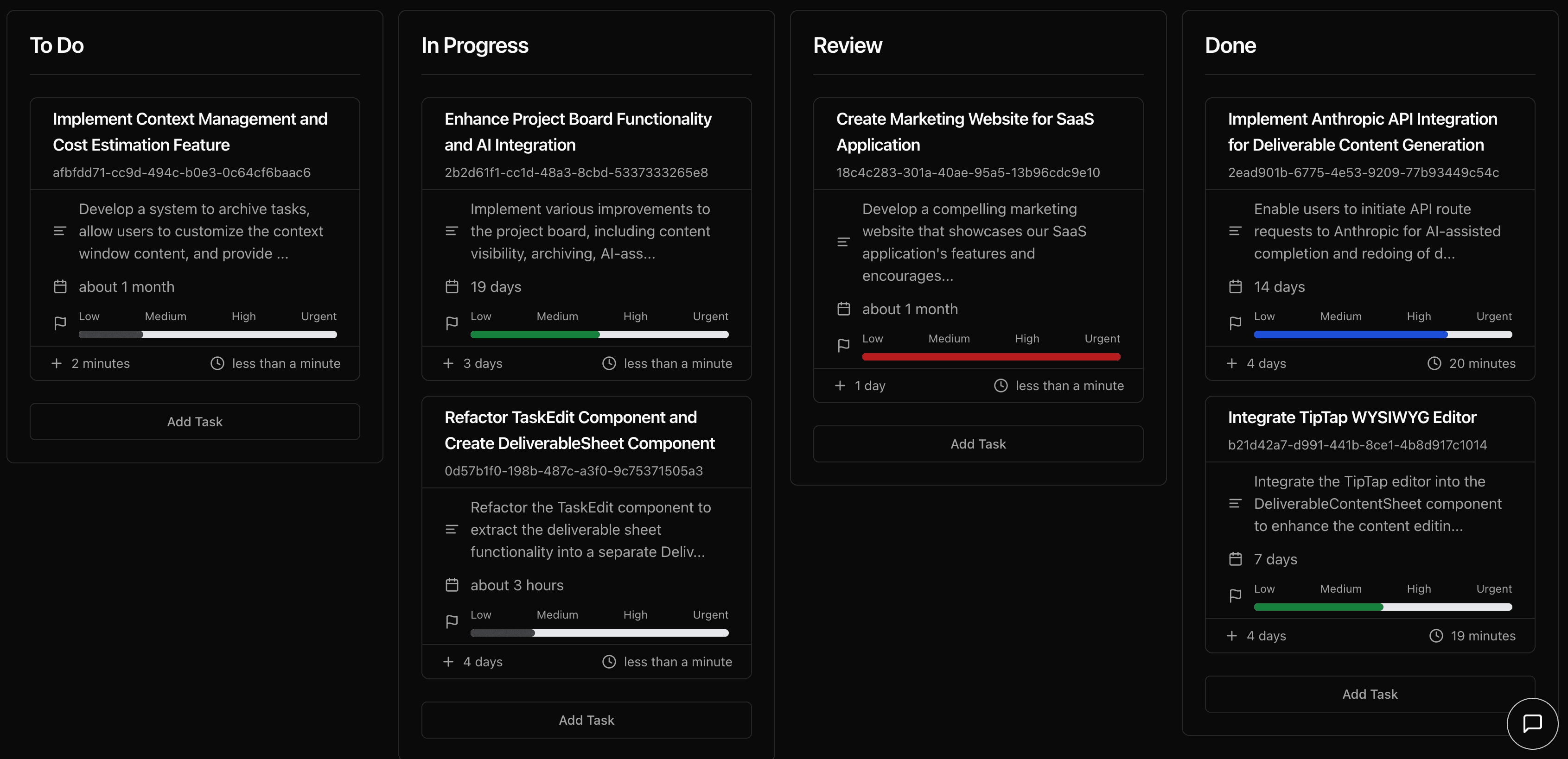This screenshot has height=759, width=1568.
Task: Click plus icon next to 2 minutes
Action: [57, 363]
